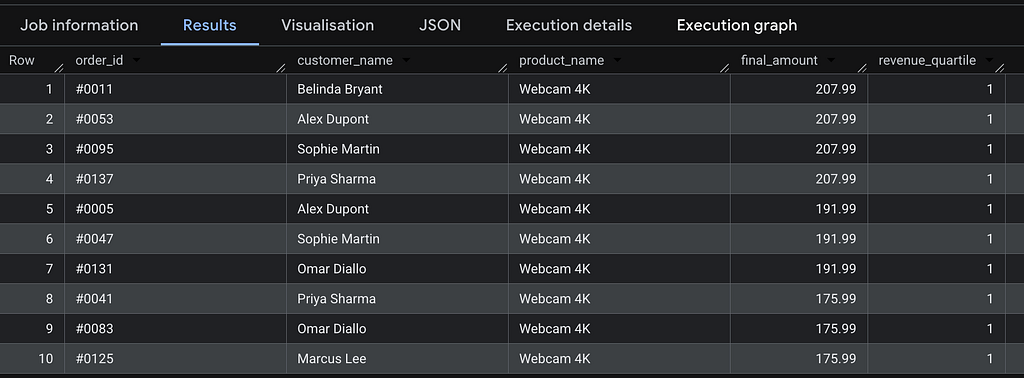This screenshot has width=1024, height=378.
Task: Open the revenue_quartile column dropdown arrow
Action: (x=989, y=61)
